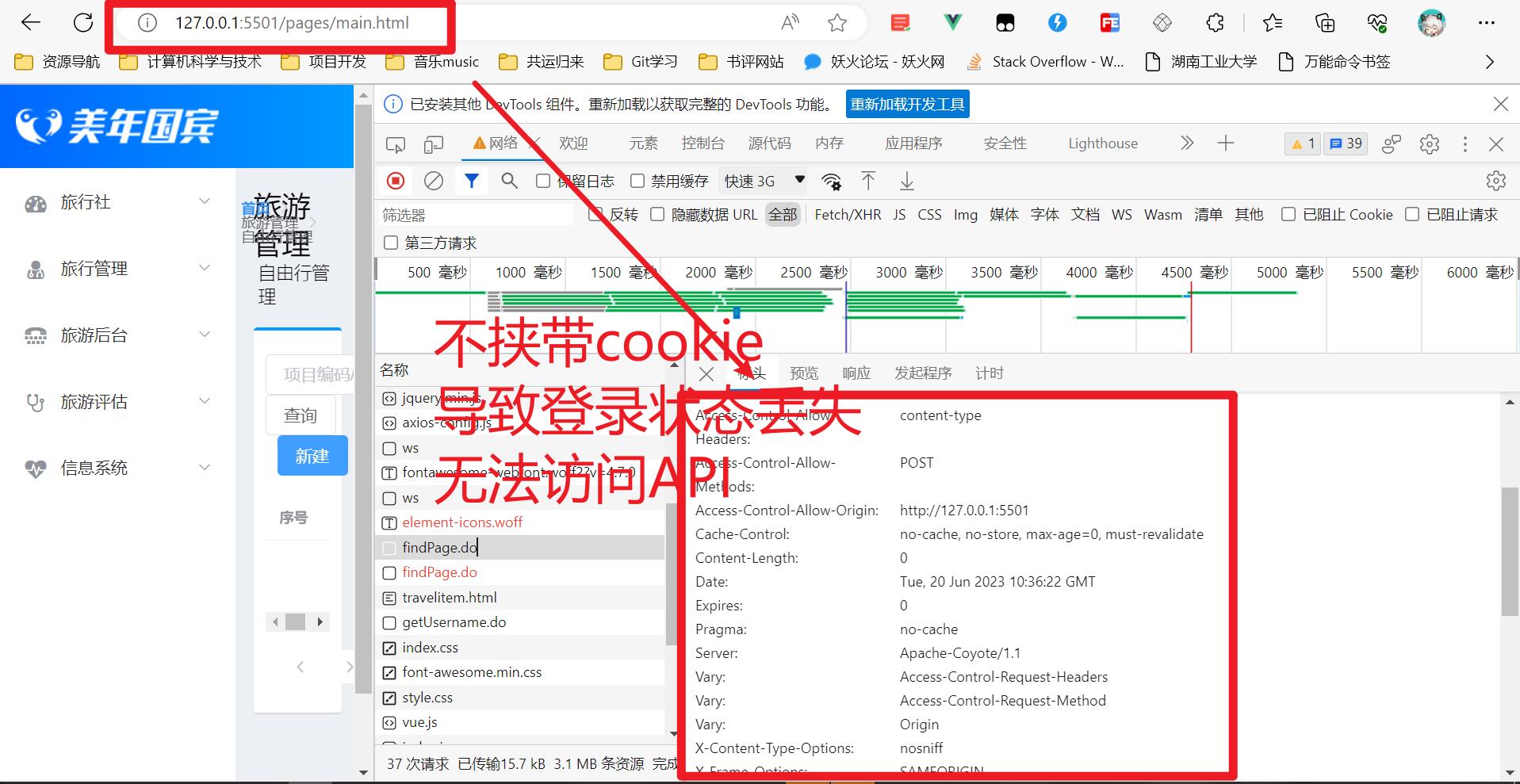The width and height of the screenshot is (1520, 784).
Task: Open the browser Extensions puzzle icon
Action: pyautogui.click(x=1215, y=23)
